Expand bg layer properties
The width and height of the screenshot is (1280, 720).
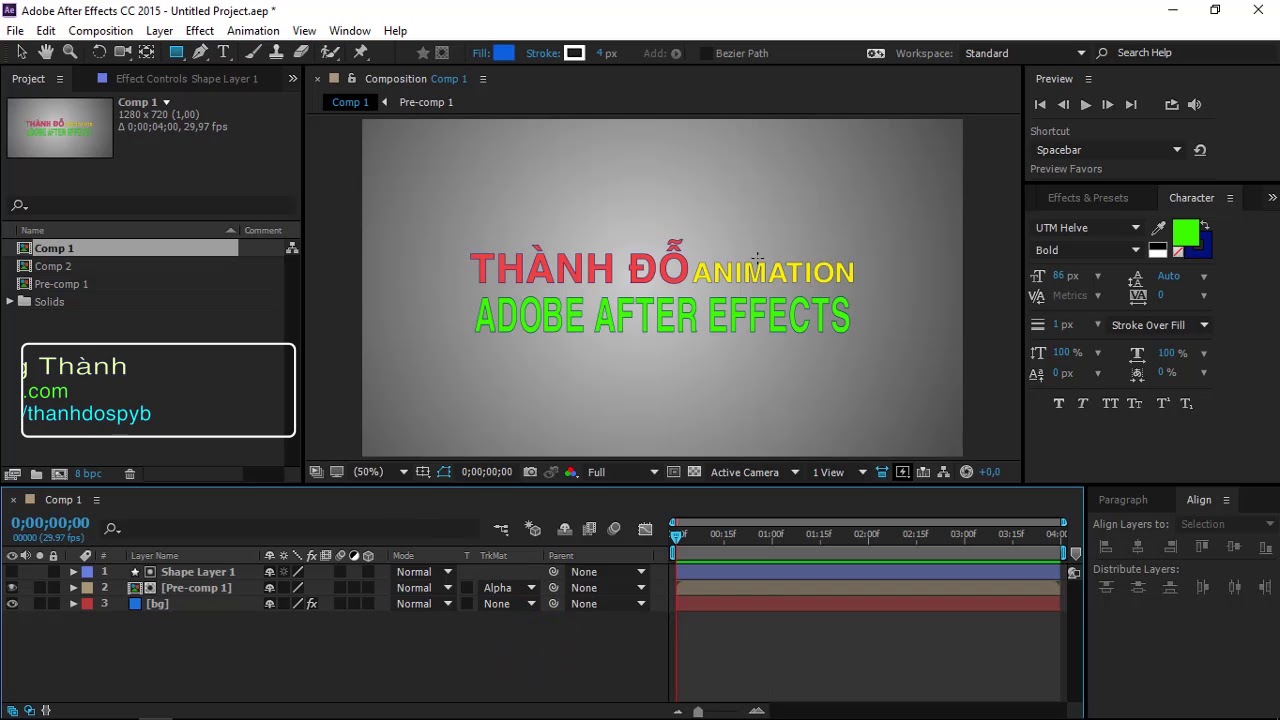(x=73, y=604)
